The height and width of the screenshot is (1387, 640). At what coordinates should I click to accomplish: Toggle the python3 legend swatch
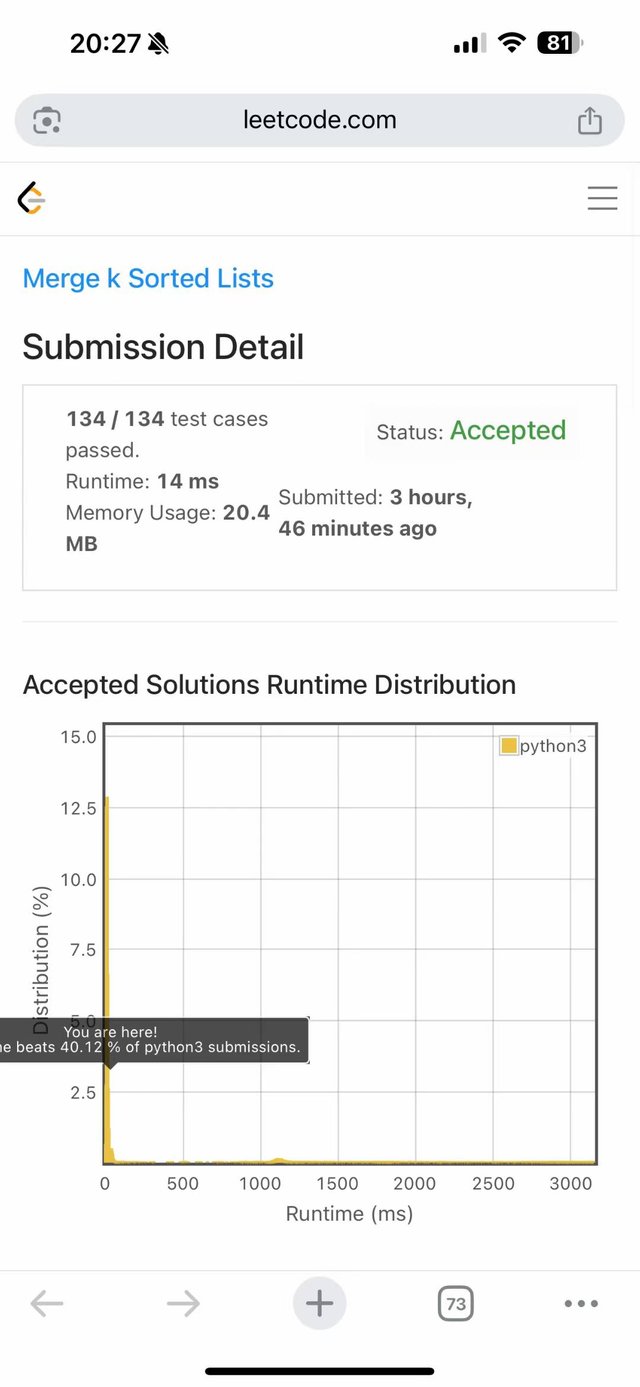[508, 746]
